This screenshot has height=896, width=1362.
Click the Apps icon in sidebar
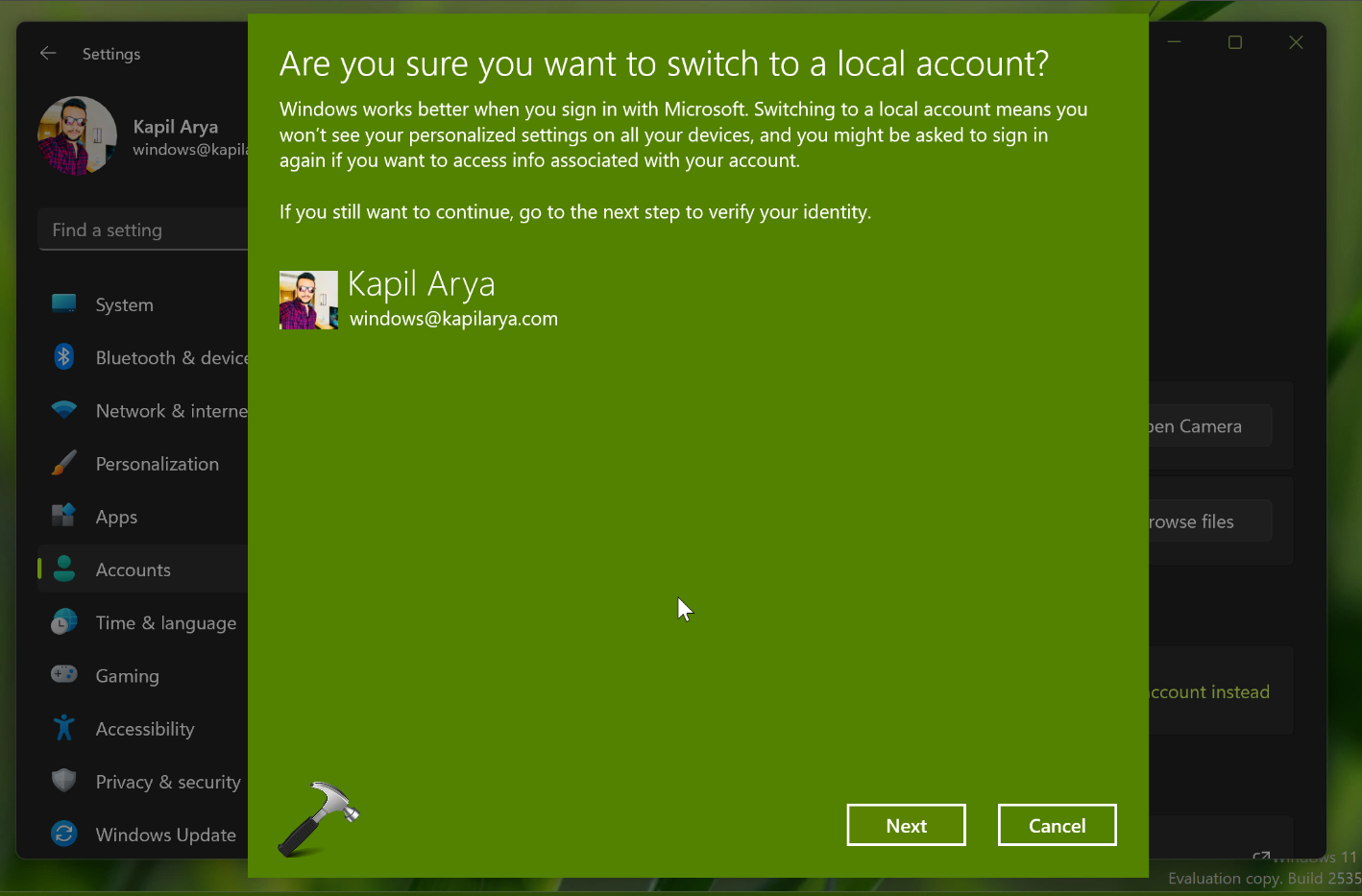coord(64,517)
